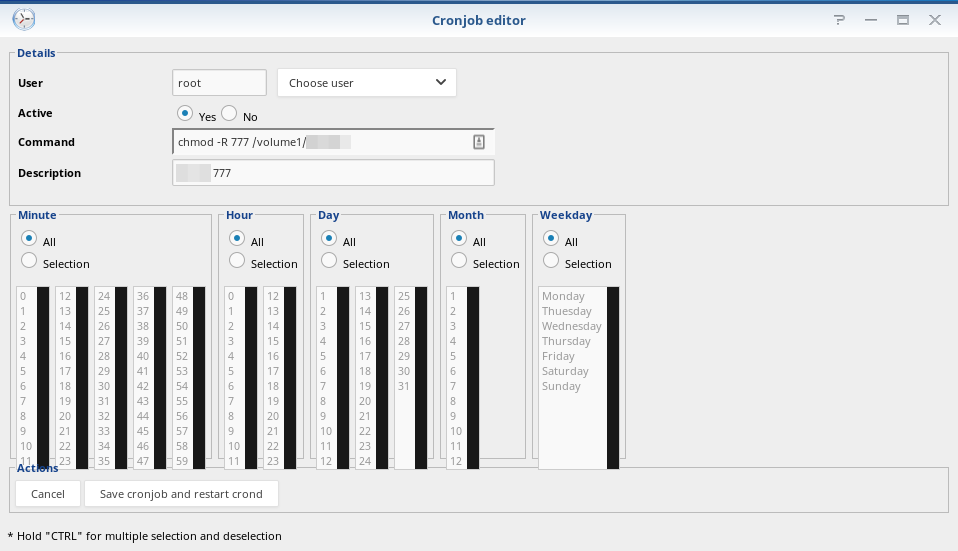
Task: Set Active to No
Action: [229, 113]
